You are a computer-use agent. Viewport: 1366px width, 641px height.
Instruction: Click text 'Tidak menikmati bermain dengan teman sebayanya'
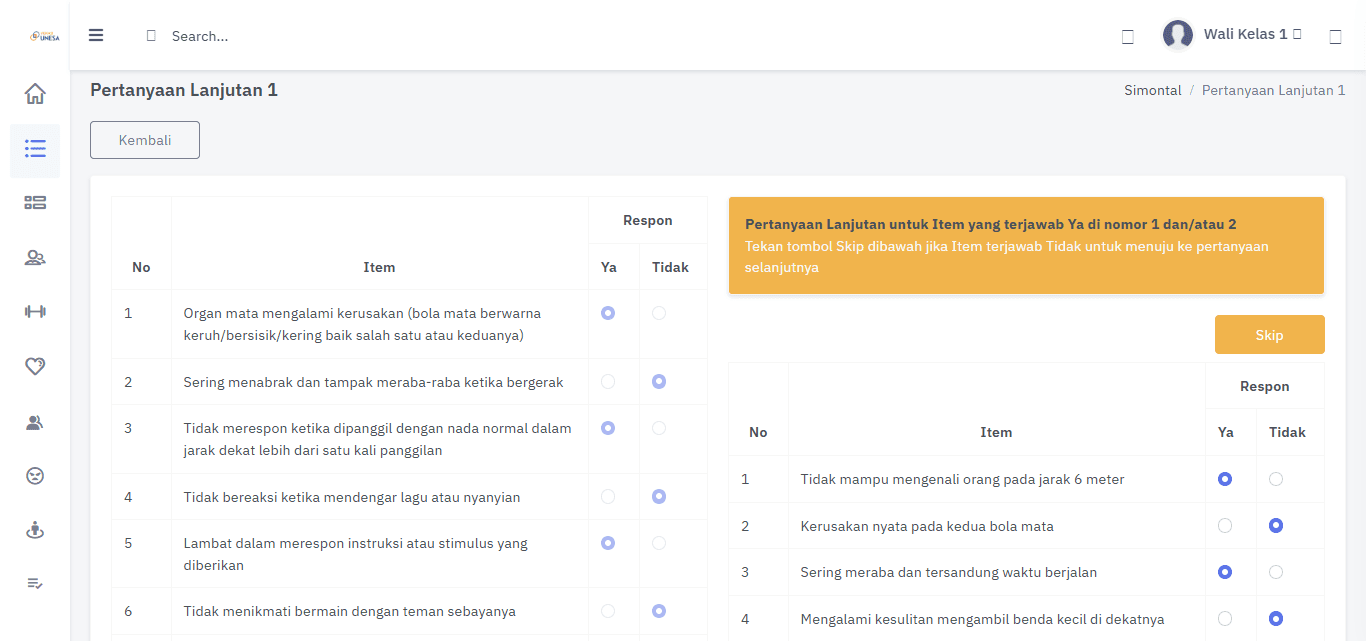(x=350, y=611)
